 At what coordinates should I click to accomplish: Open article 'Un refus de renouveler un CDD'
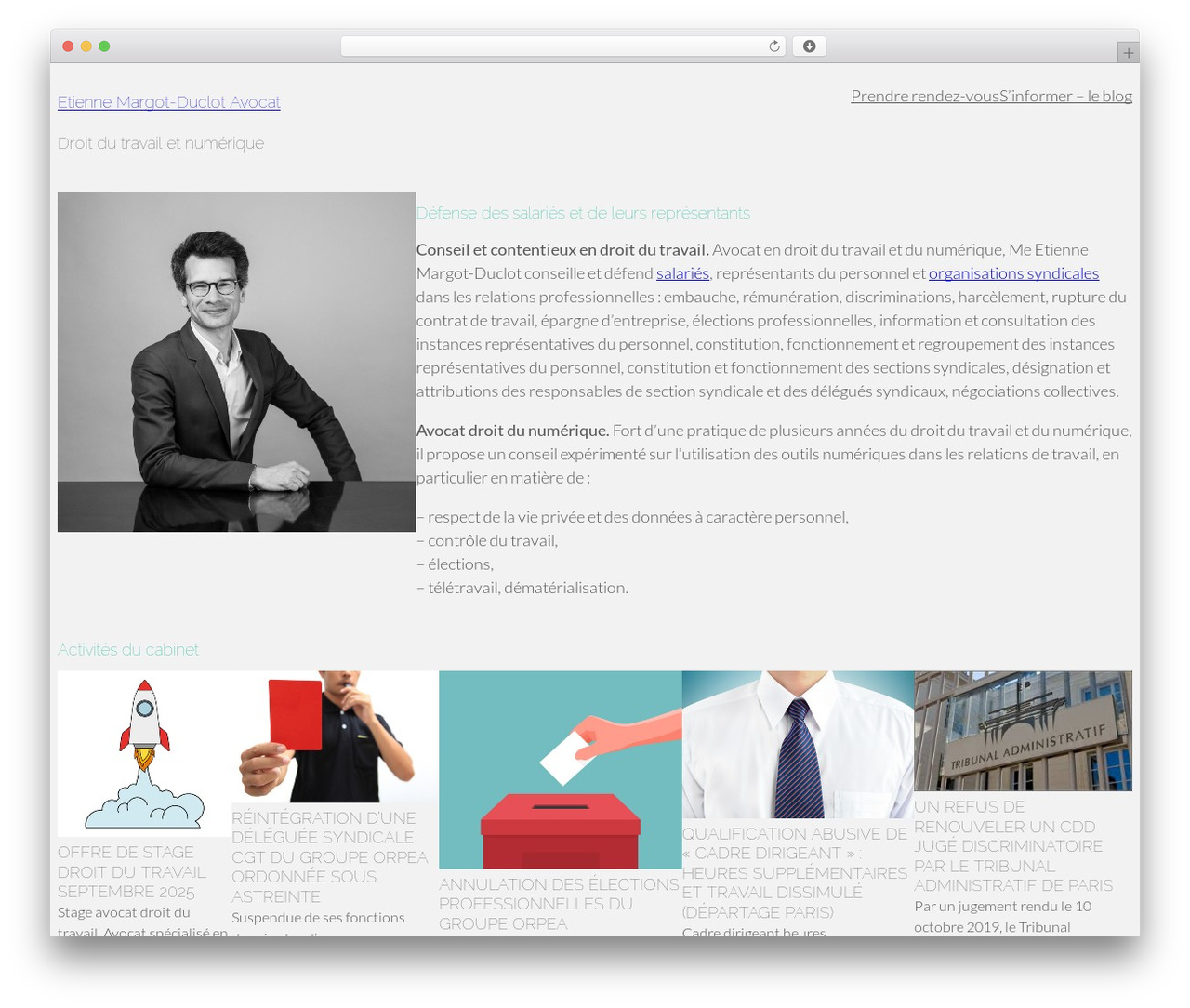click(x=1013, y=846)
